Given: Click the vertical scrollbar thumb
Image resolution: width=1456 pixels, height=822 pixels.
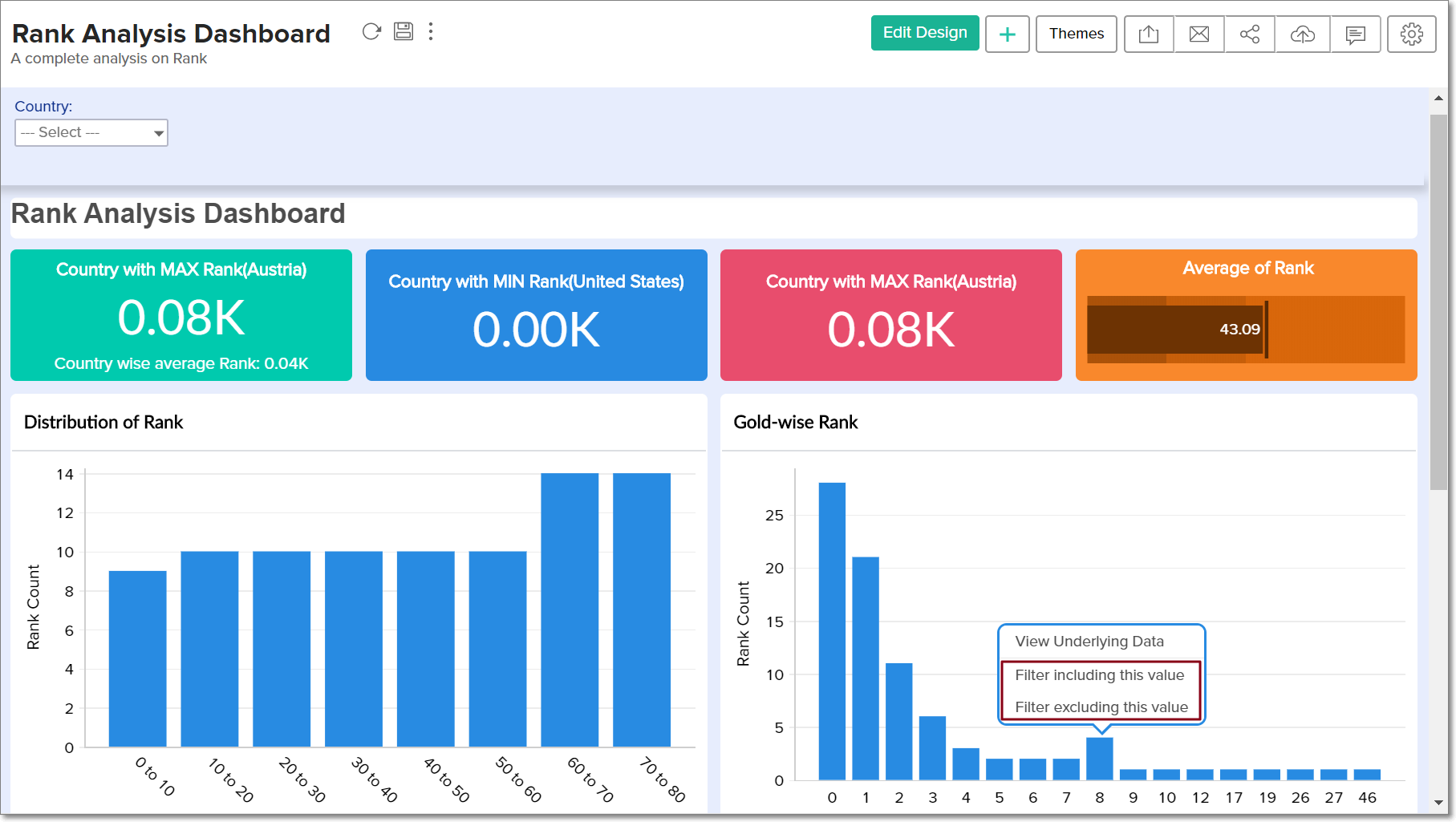Looking at the screenshot, I should click(x=1438, y=301).
